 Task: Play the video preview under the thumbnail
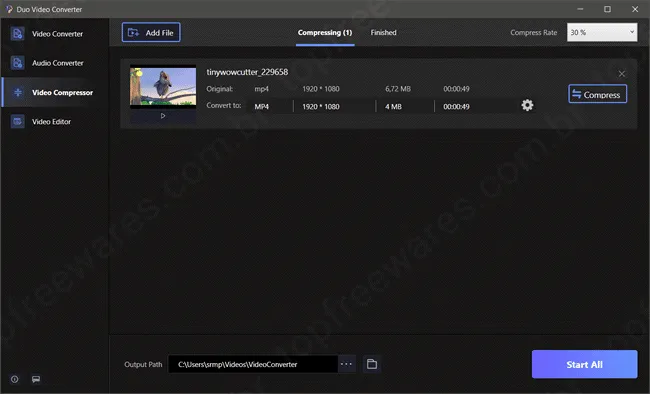163,116
